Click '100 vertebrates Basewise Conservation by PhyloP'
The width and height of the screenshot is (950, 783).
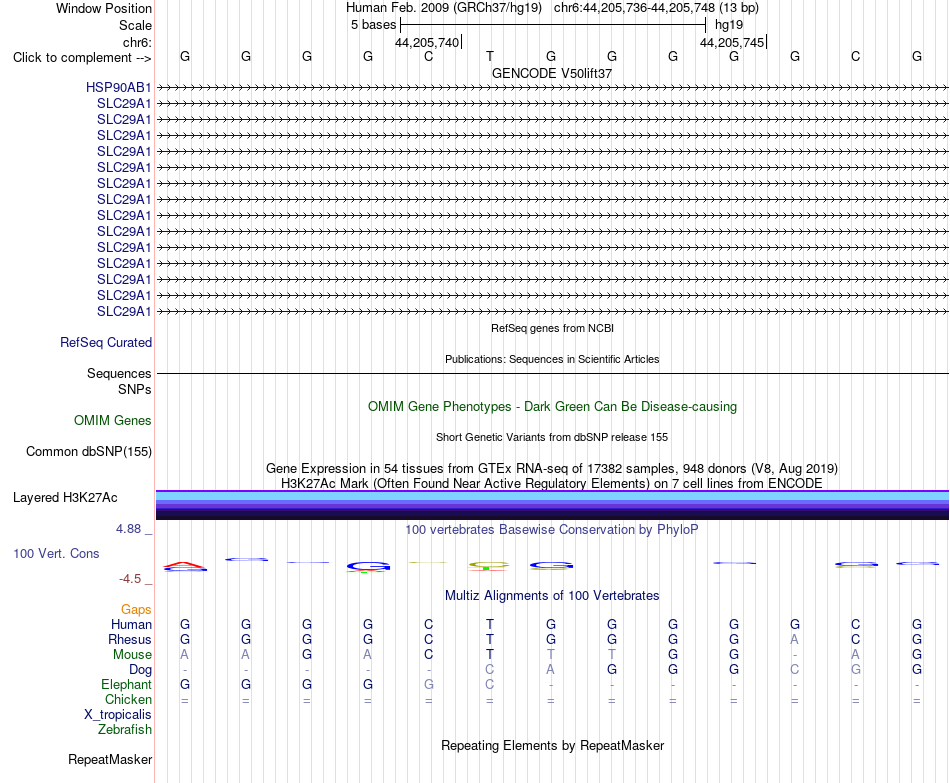tap(552, 530)
